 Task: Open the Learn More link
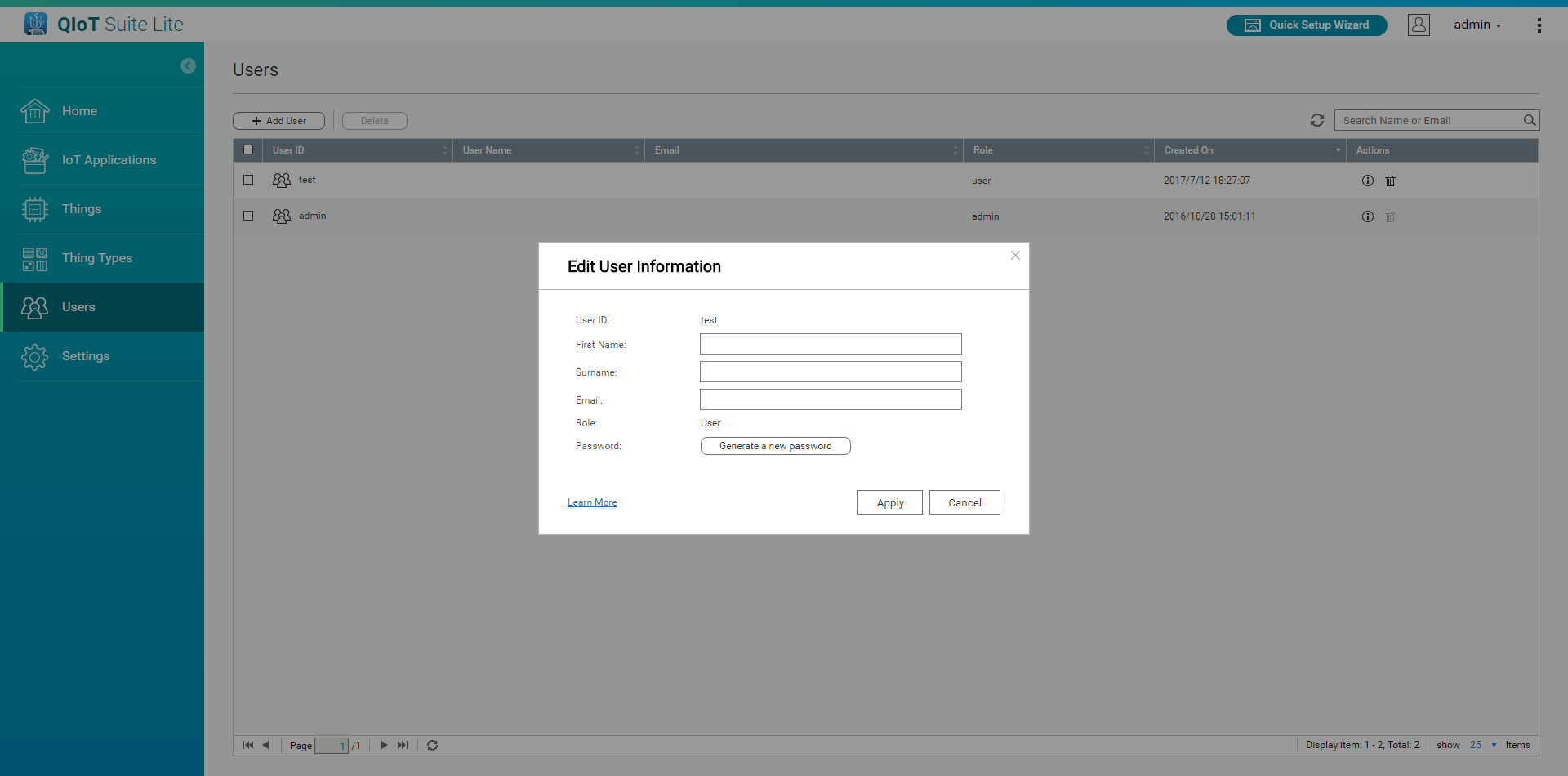pyautogui.click(x=592, y=502)
